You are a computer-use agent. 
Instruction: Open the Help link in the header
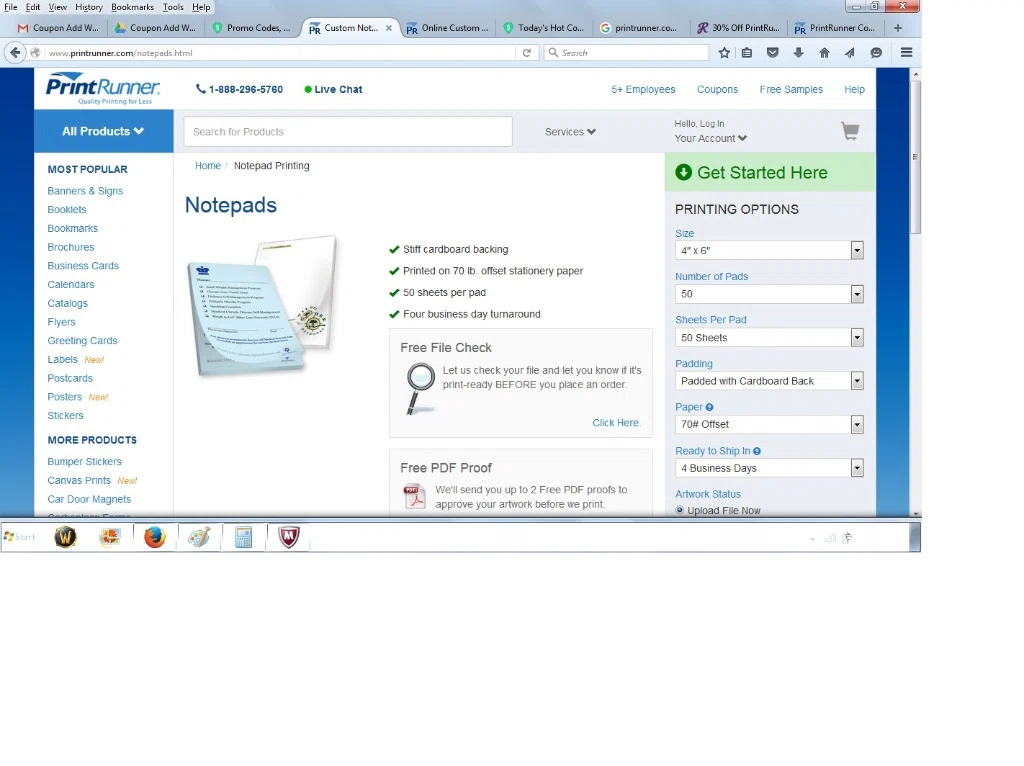click(x=854, y=89)
